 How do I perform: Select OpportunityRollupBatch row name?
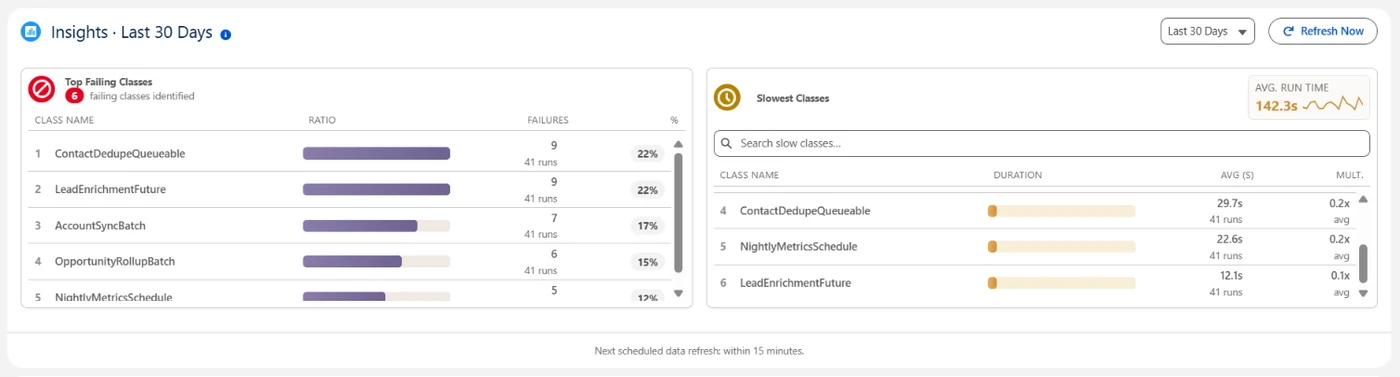click(115, 262)
